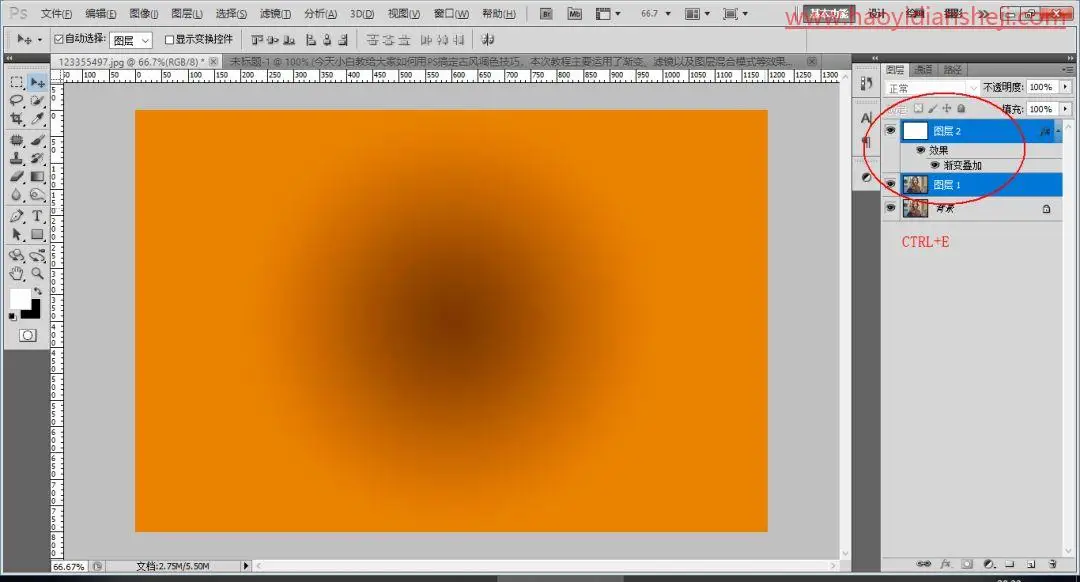
Task: Select the Pen tool
Action: (17, 216)
